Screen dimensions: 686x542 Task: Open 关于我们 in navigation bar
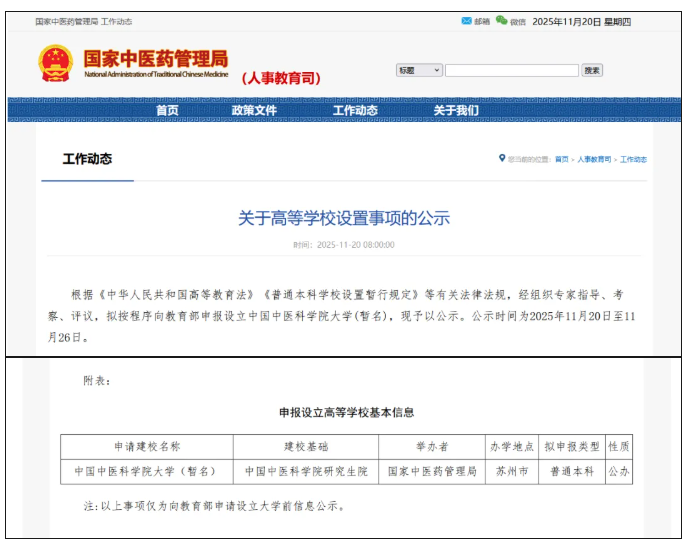[x=455, y=110]
